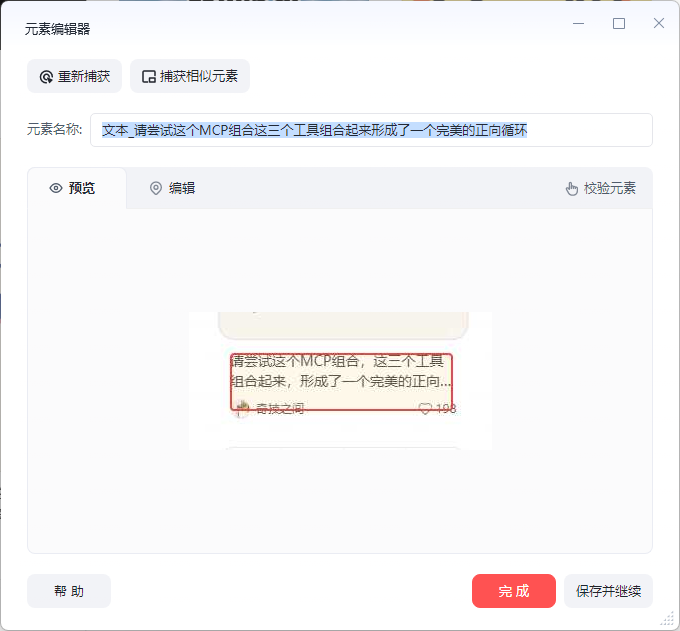Open 帮助 help button
Viewport: 680px width, 631px height.
(x=69, y=591)
